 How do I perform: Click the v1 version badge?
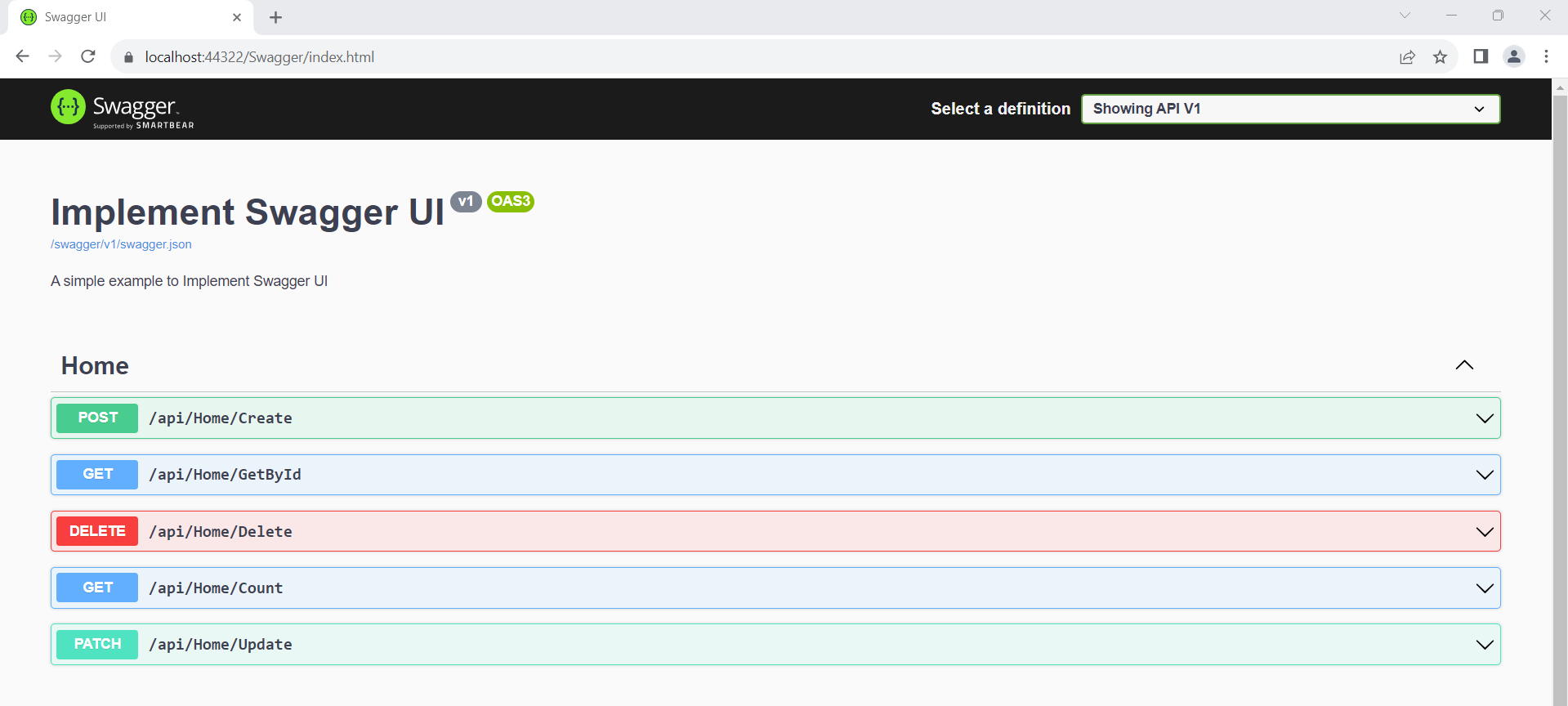point(466,201)
